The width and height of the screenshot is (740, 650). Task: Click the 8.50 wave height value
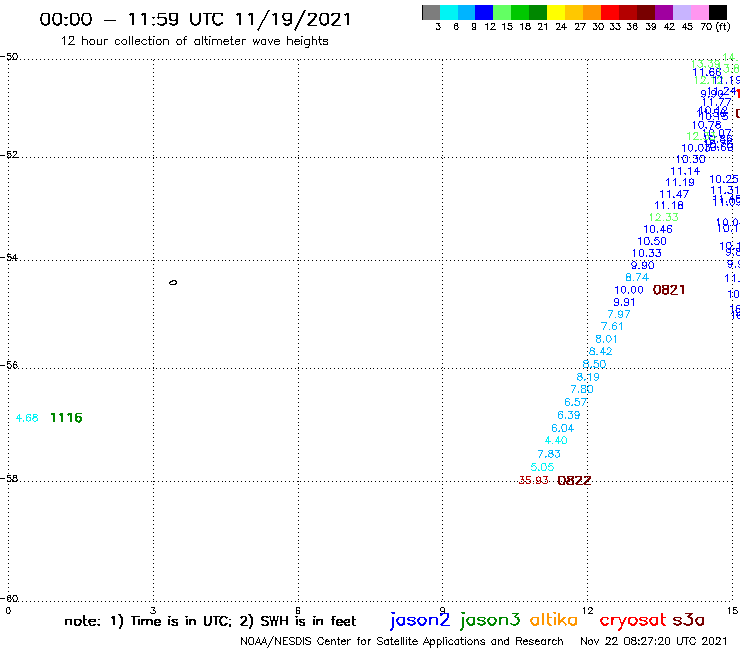[594, 364]
